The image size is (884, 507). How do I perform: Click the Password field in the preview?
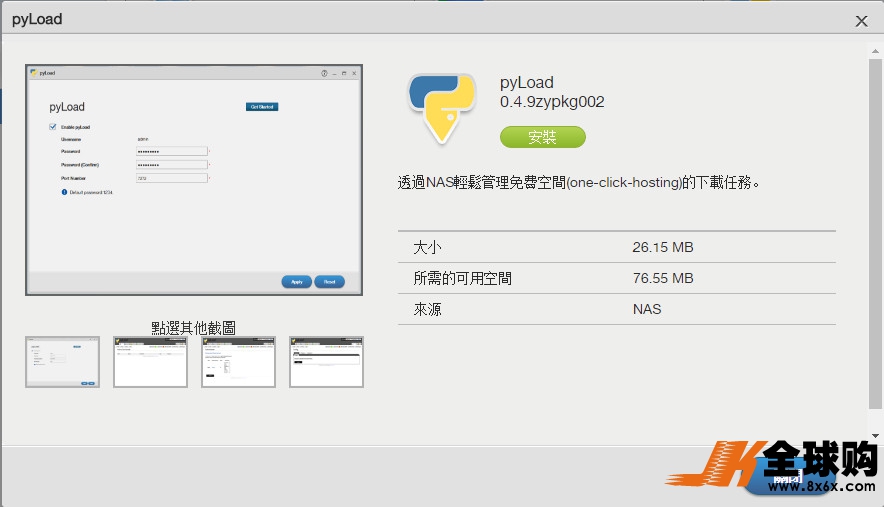171,152
